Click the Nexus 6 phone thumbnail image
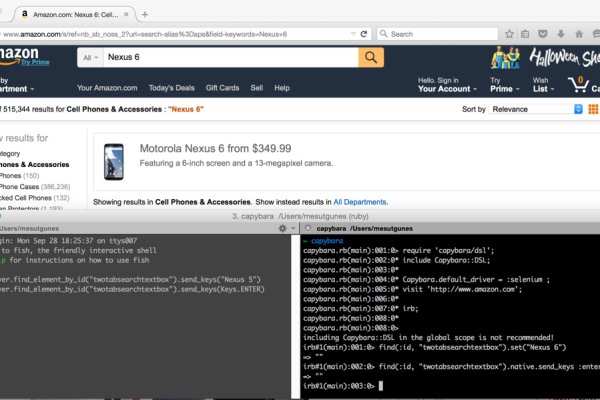Image resolution: width=600 pixels, height=400 pixels. [115, 161]
